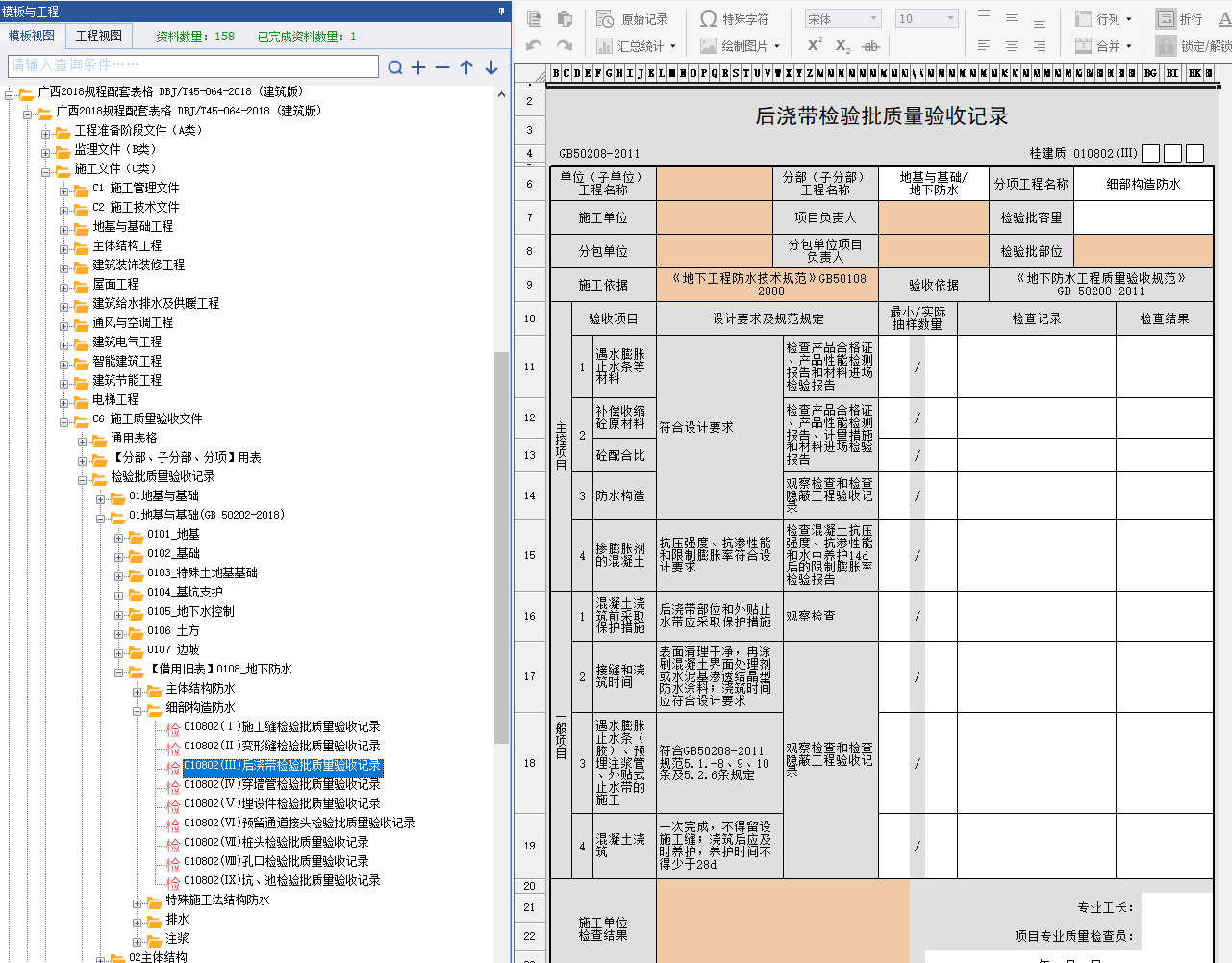Expand 0105_地下水控制 node
This screenshot has width=1232, height=963.
click(119, 615)
